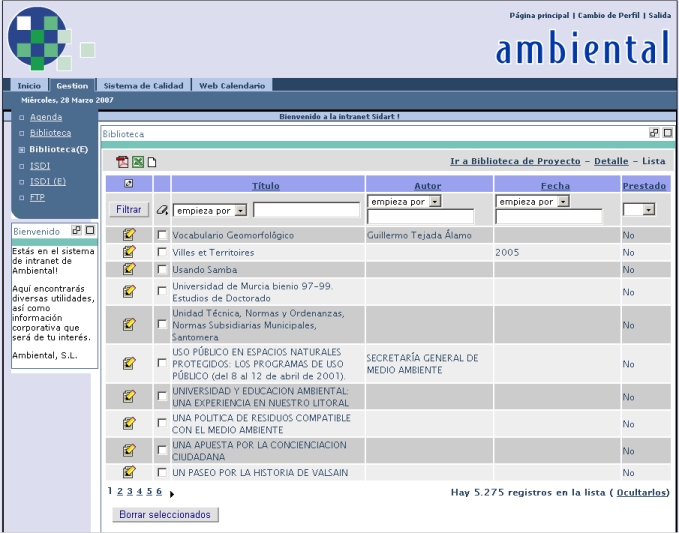Open Fecha filter 'empieza por' dropdown

point(532,201)
